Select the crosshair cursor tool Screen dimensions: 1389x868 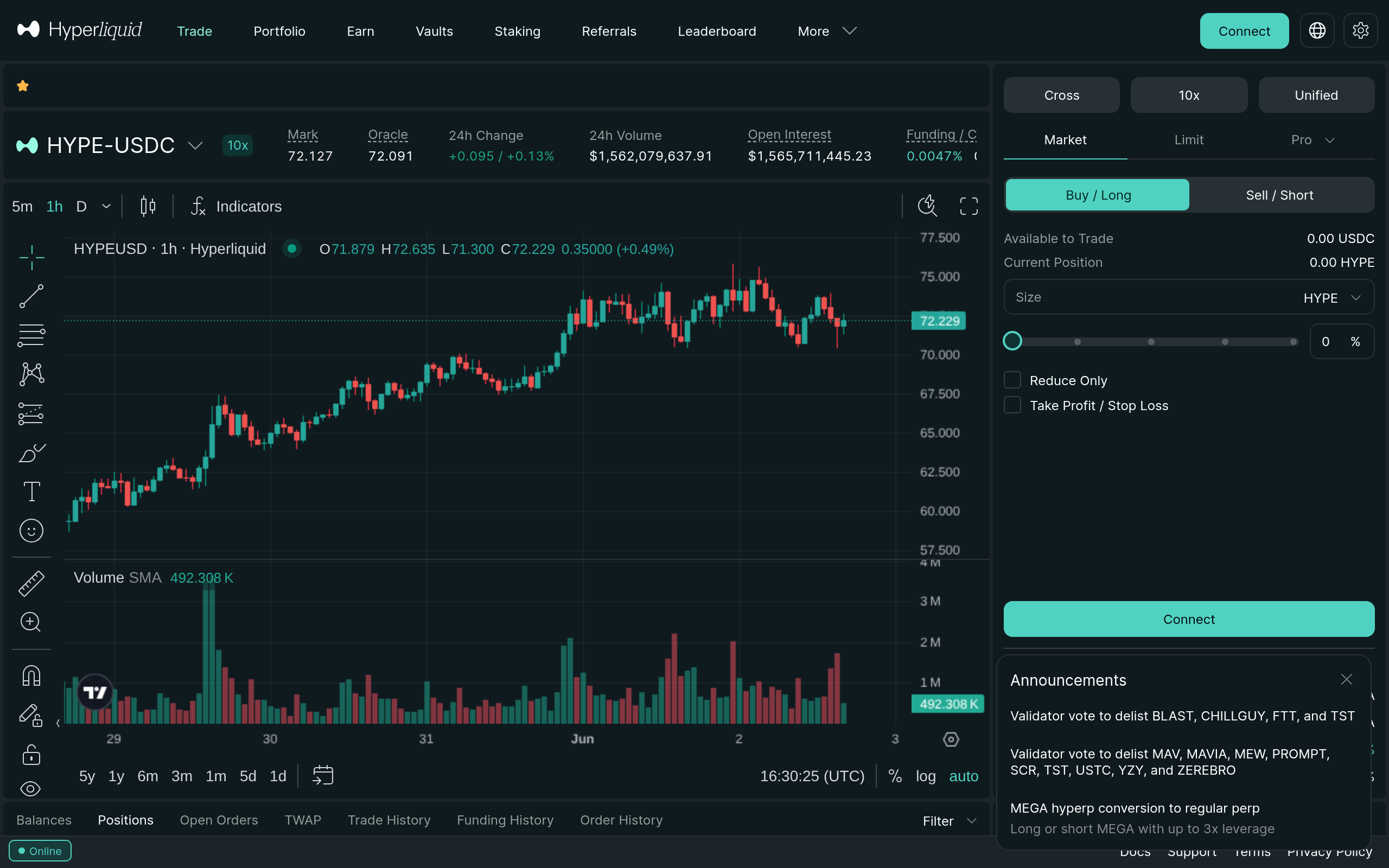31,257
